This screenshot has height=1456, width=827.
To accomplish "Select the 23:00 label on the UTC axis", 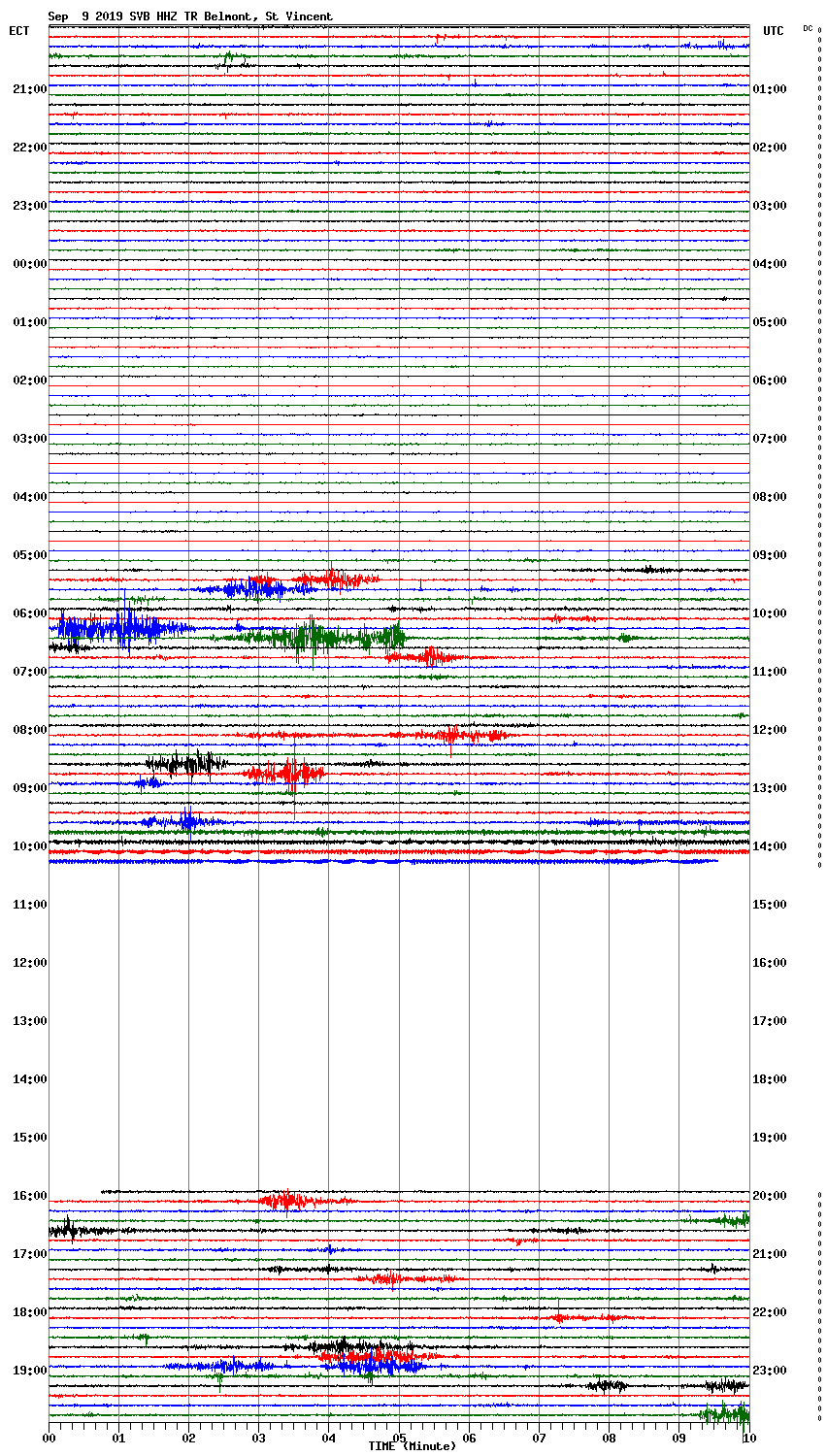I will coord(770,1371).
